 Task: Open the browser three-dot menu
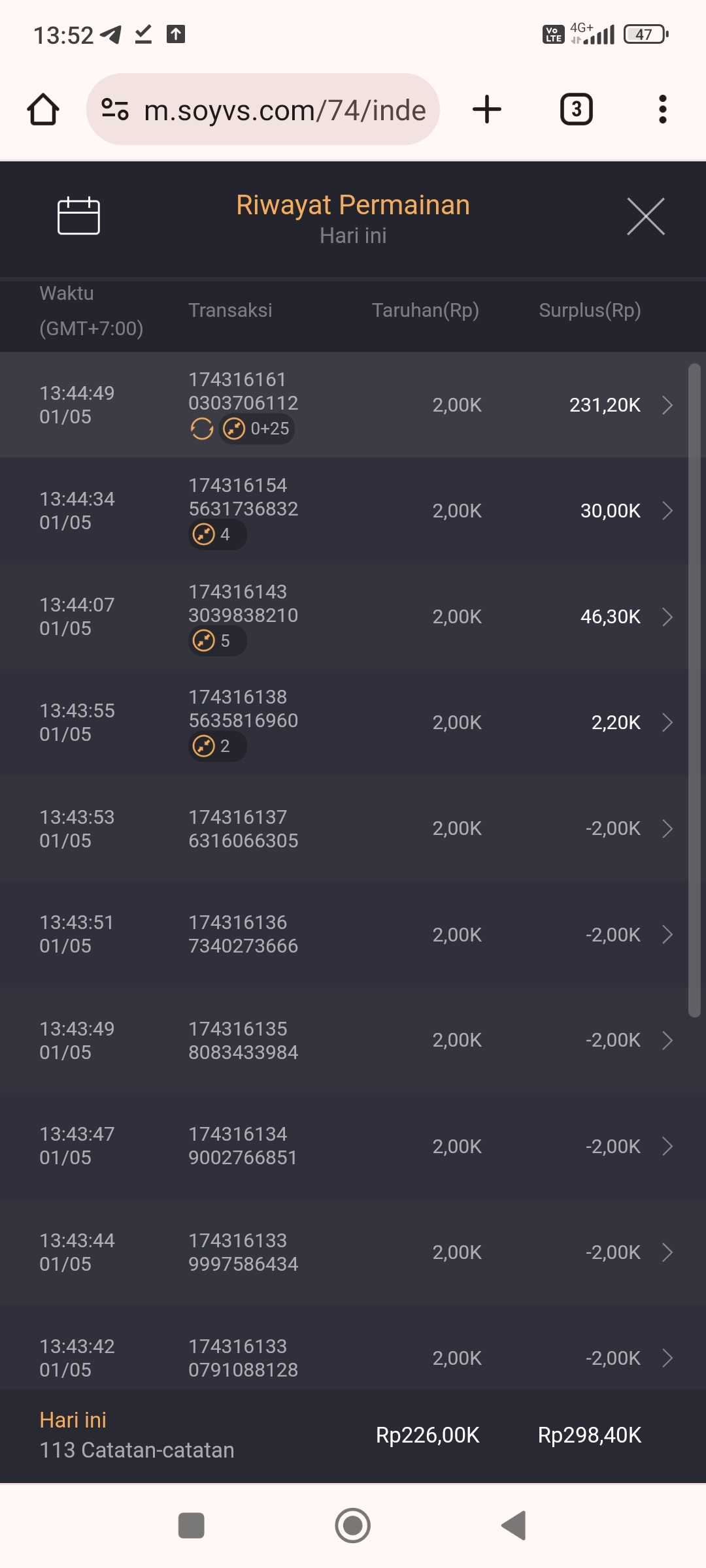pos(662,109)
